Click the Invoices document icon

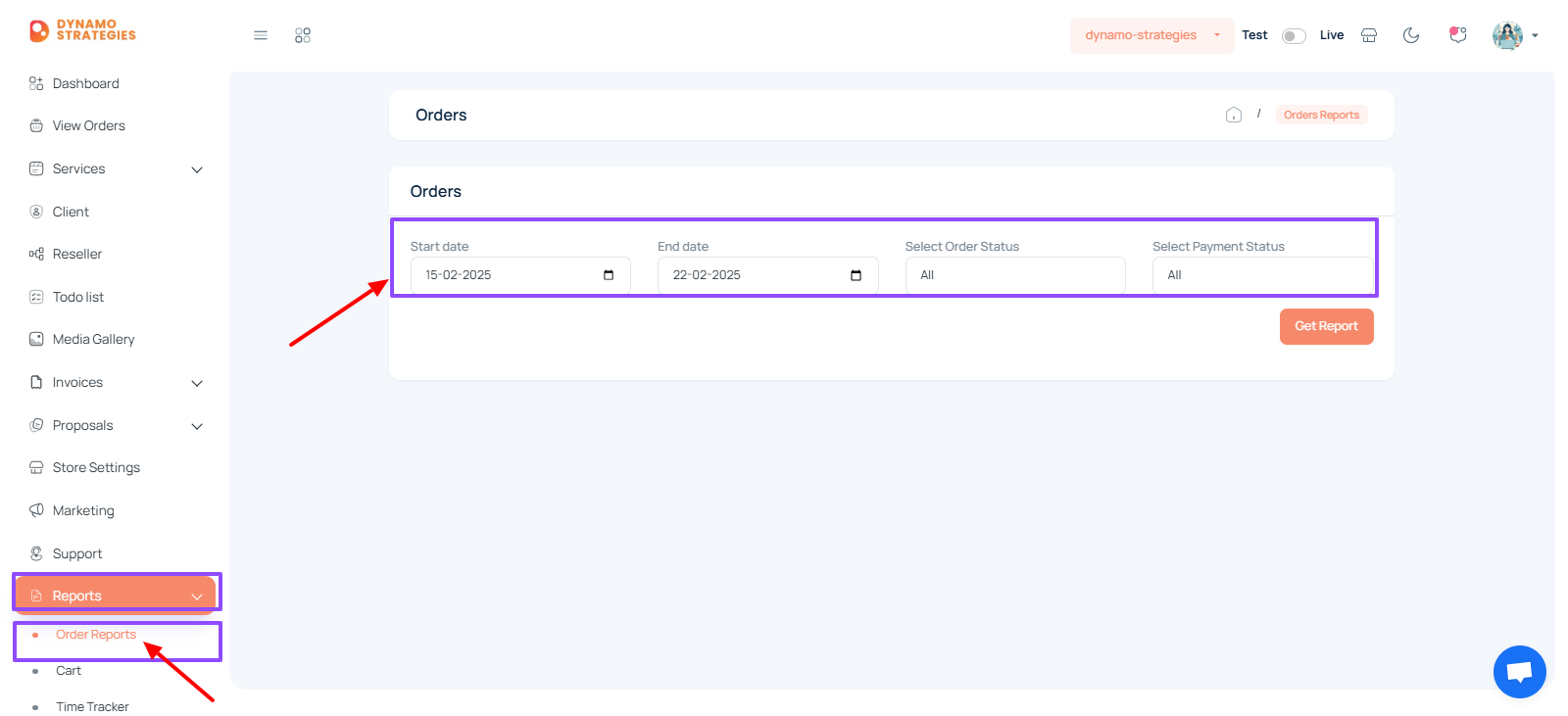click(36, 382)
